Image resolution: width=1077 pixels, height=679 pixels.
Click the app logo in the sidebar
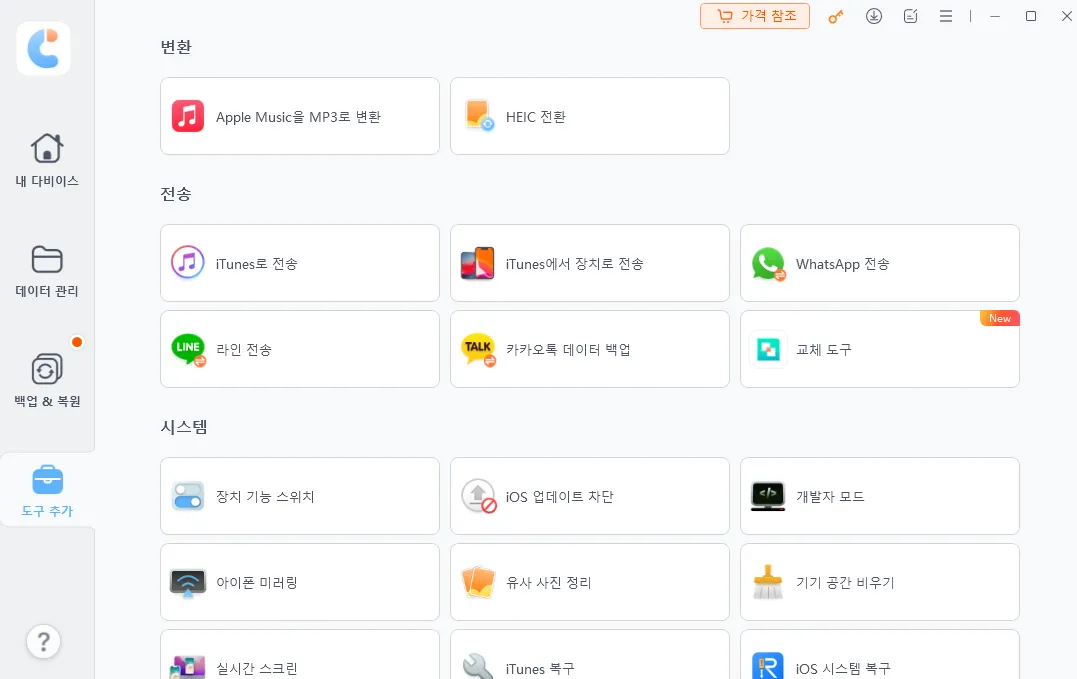tap(43, 49)
